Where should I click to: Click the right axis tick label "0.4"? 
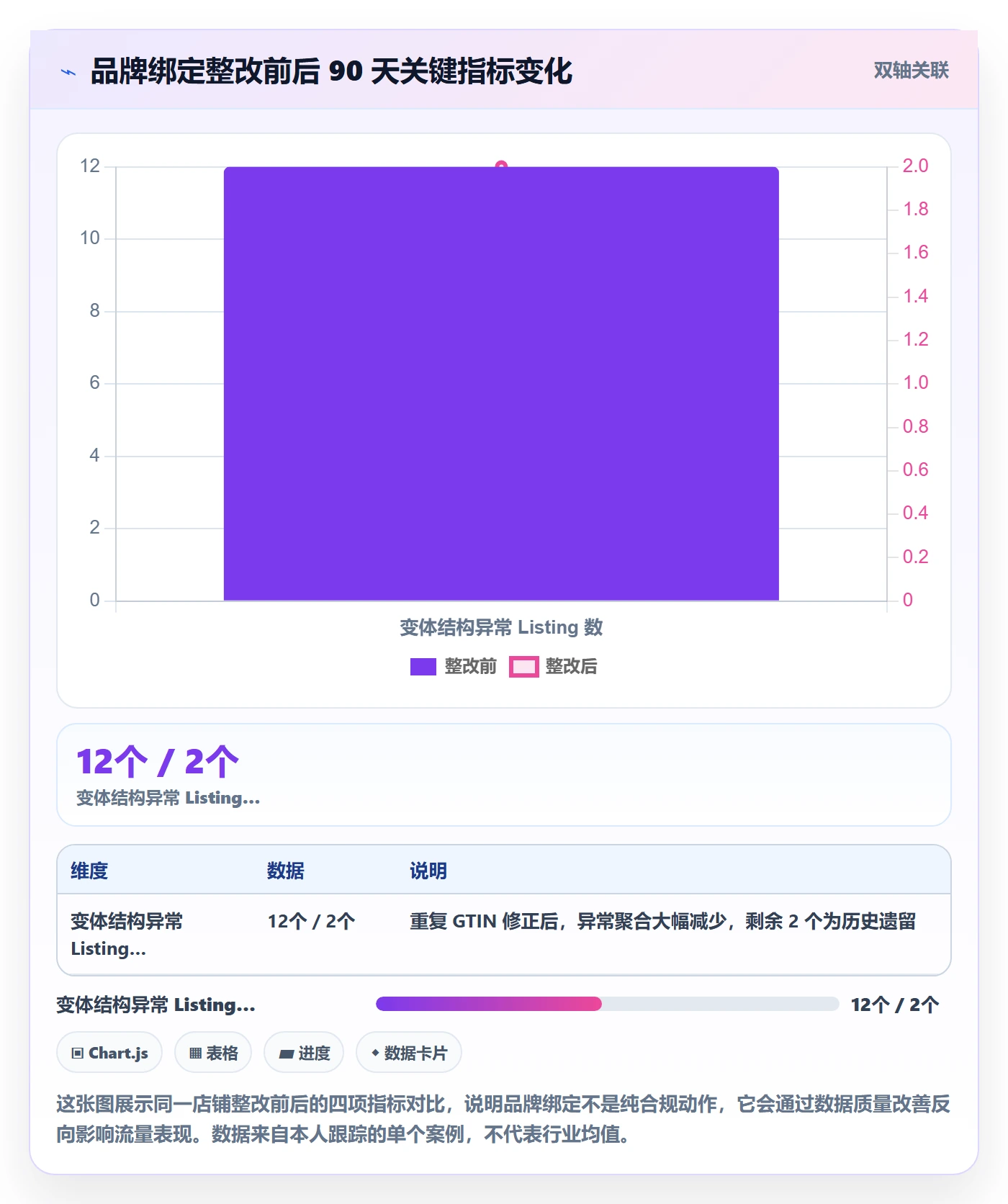(x=916, y=513)
